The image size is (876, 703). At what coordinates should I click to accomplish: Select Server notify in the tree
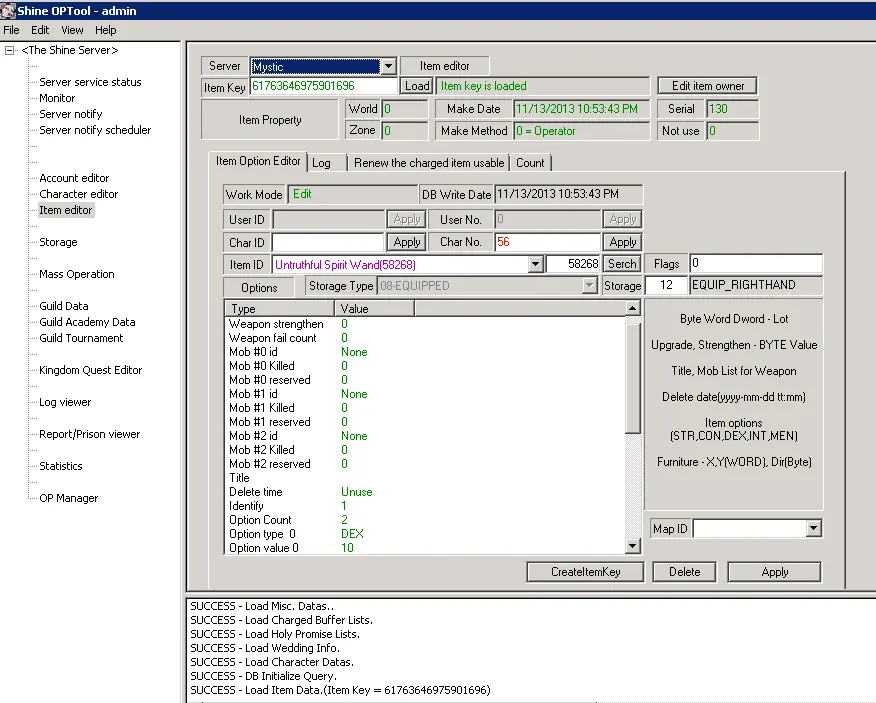tap(70, 114)
